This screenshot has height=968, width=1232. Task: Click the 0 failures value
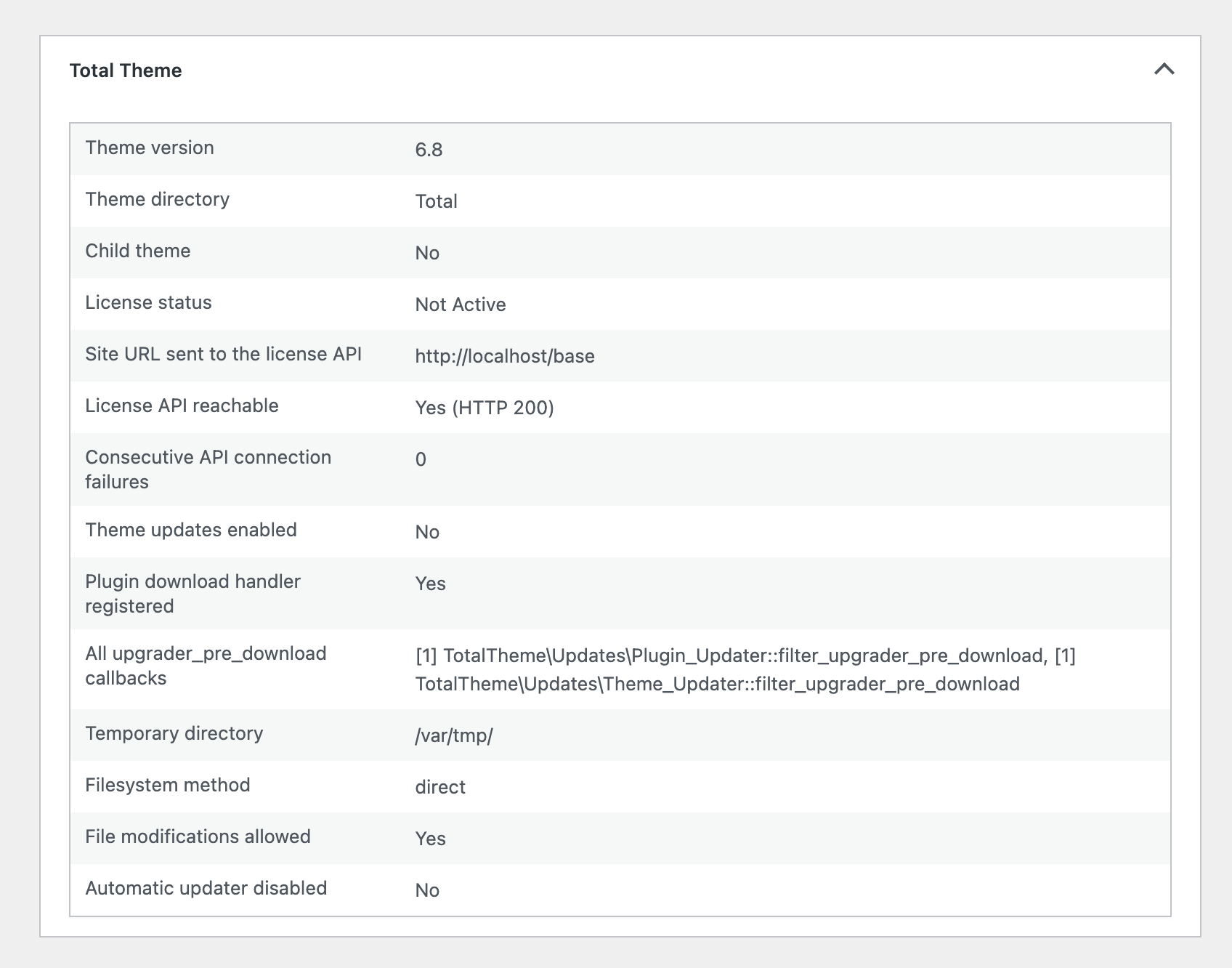421,459
